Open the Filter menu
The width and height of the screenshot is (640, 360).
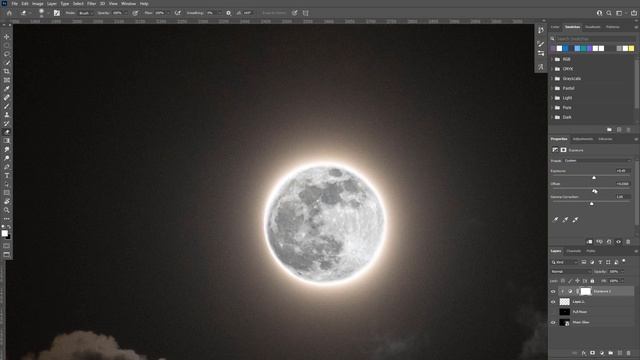click(91, 4)
